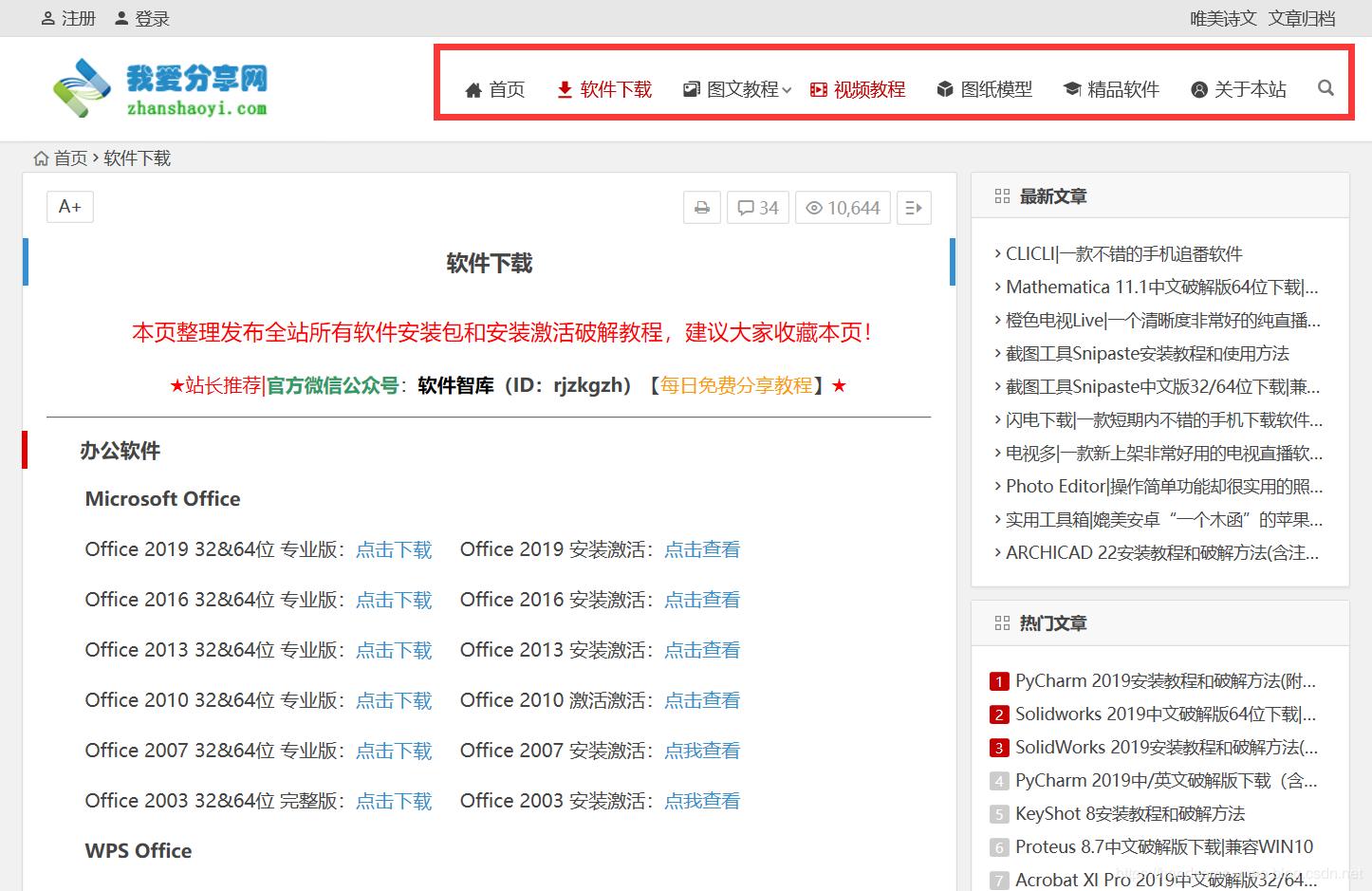Click 点击查看 for Office 2016 安装激活
The width and height of the screenshot is (1372, 891).
click(x=702, y=600)
